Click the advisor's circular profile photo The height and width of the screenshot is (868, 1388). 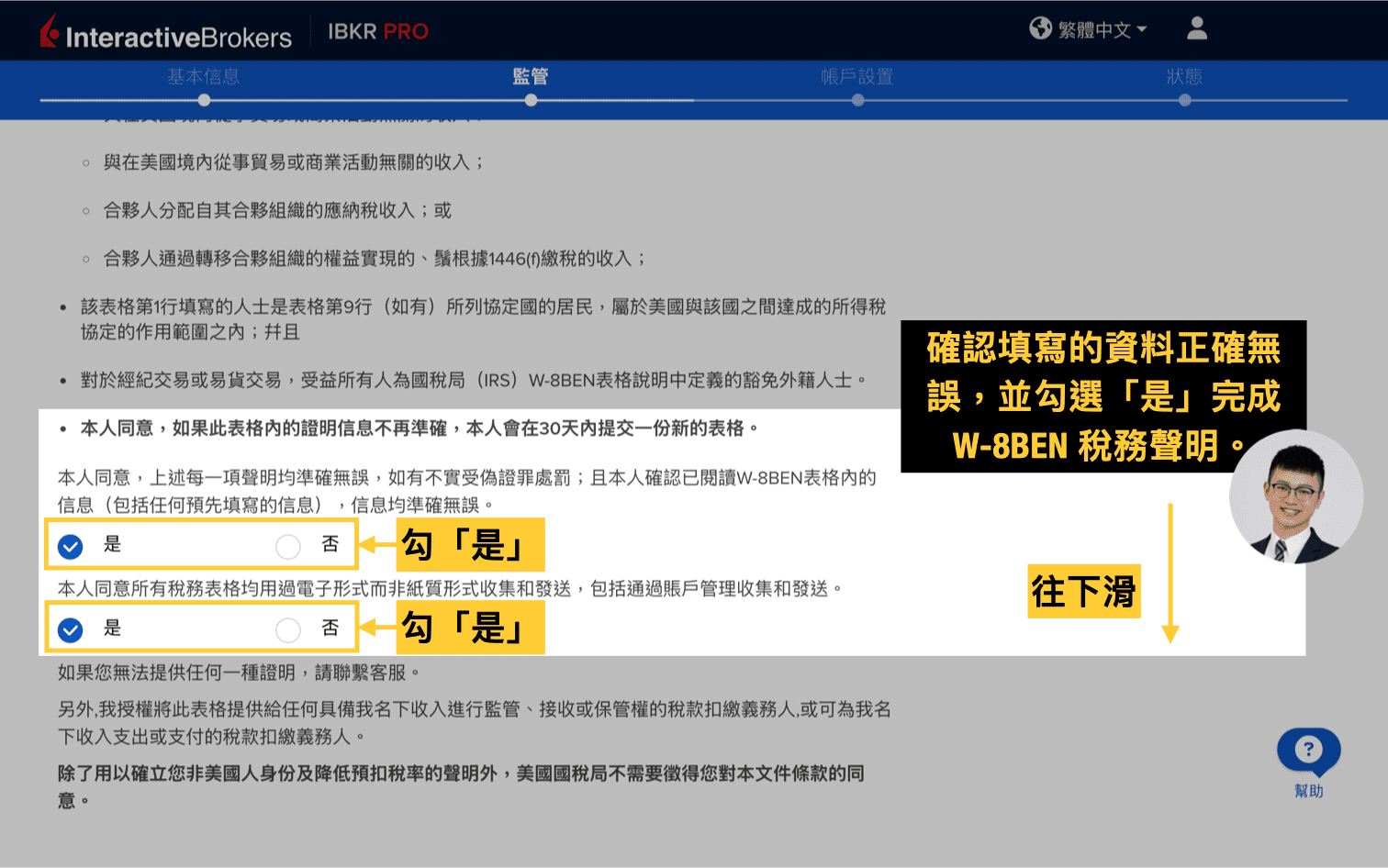1296,496
